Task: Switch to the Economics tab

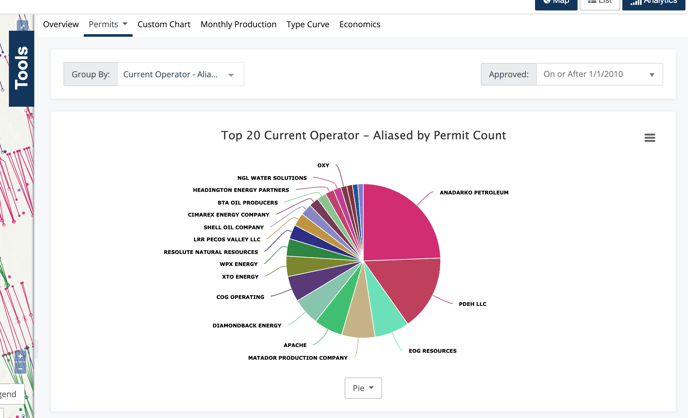Action: click(359, 24)
